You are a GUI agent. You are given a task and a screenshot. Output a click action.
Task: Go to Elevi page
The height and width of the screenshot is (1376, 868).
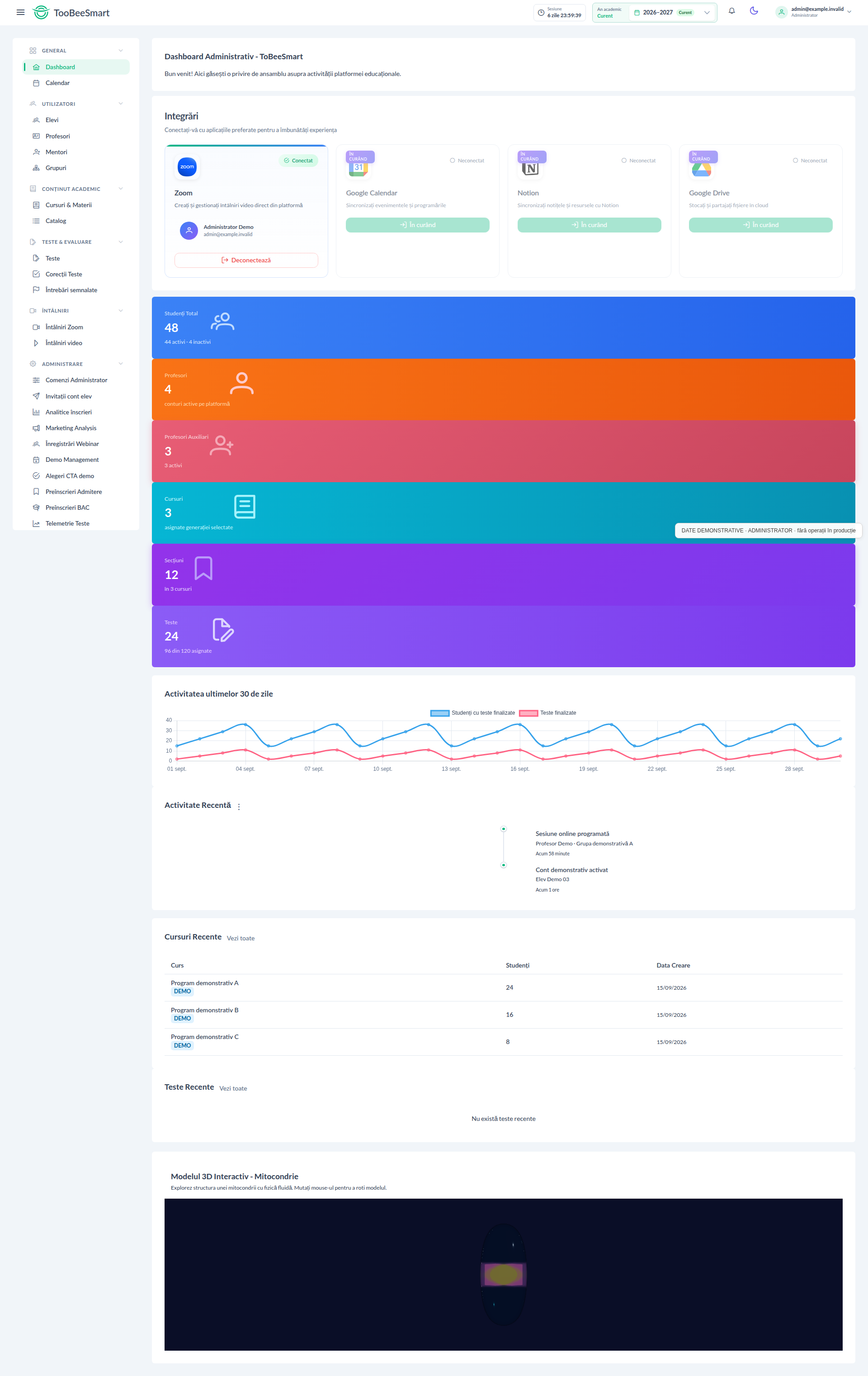(76, 120)
